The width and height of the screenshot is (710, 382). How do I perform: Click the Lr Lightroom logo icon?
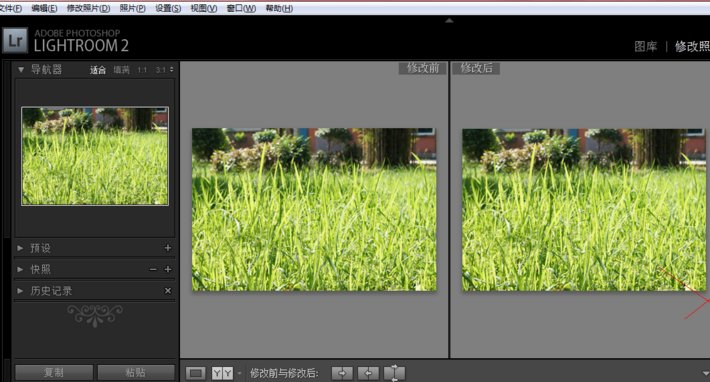coord(15,41)
